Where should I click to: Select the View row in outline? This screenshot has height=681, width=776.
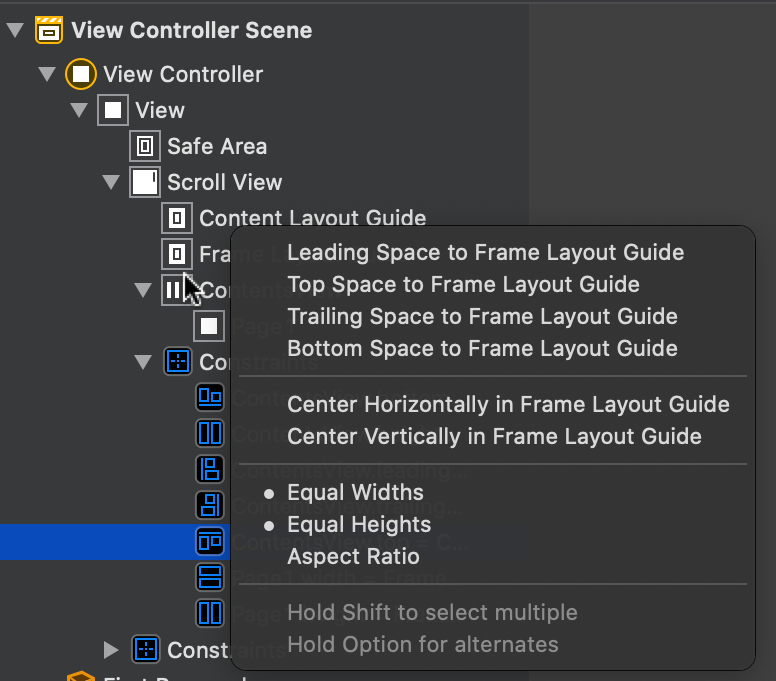[160, 110]
